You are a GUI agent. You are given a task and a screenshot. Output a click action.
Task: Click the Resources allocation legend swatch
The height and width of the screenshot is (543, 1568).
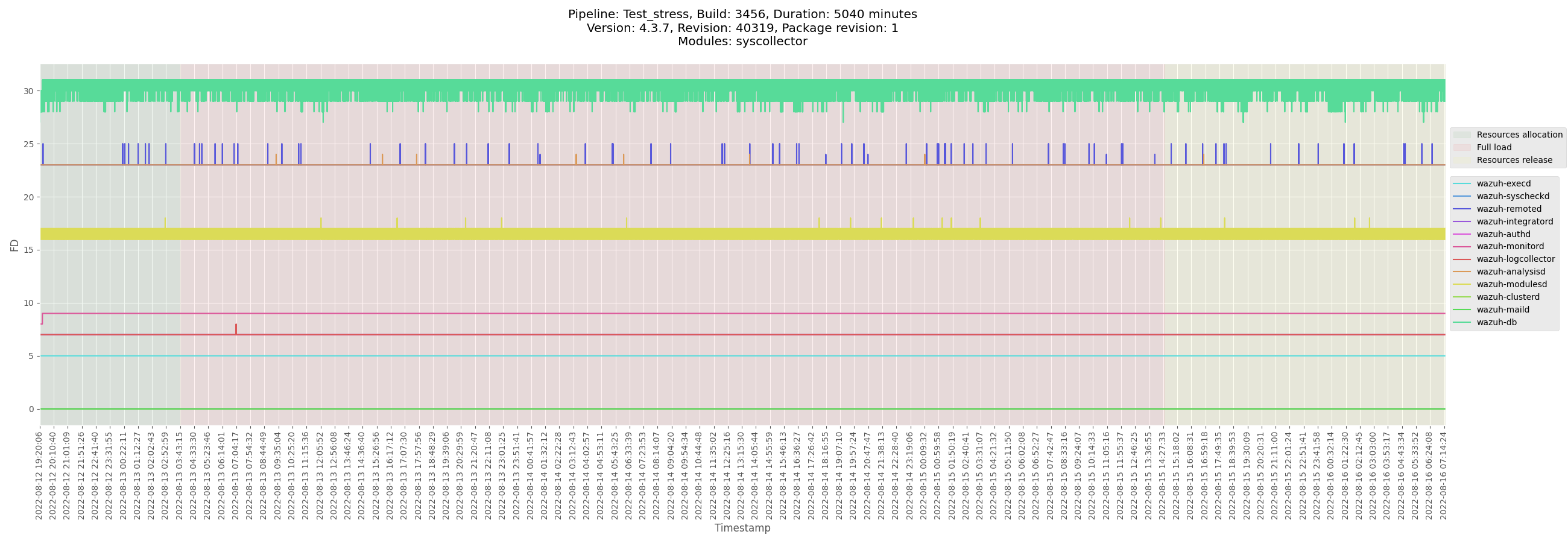click(1461, 135)
